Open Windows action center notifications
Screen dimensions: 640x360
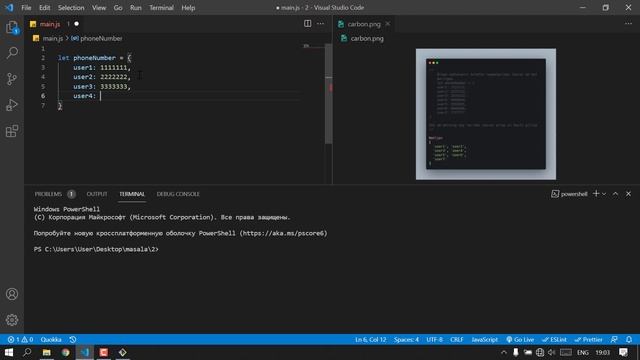(623, 352)
